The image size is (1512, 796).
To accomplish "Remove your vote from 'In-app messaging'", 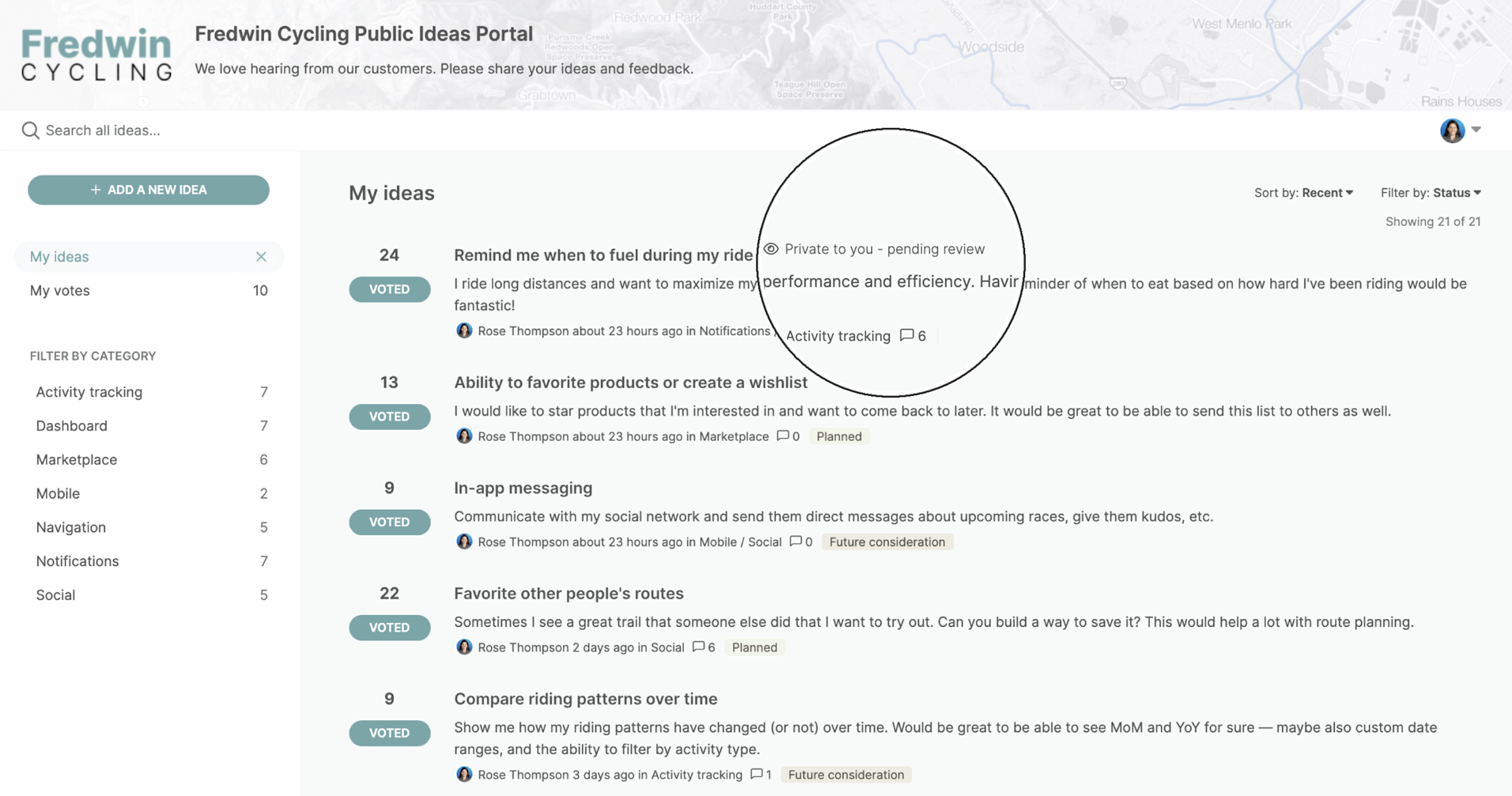I will 389,521.
